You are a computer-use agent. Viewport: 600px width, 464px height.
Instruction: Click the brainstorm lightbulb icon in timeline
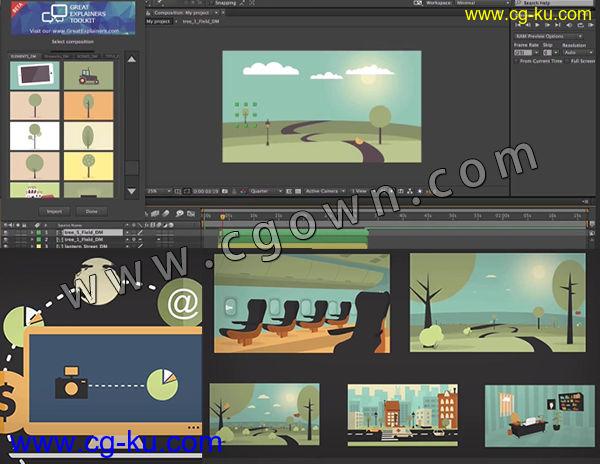tap(179, 213)
